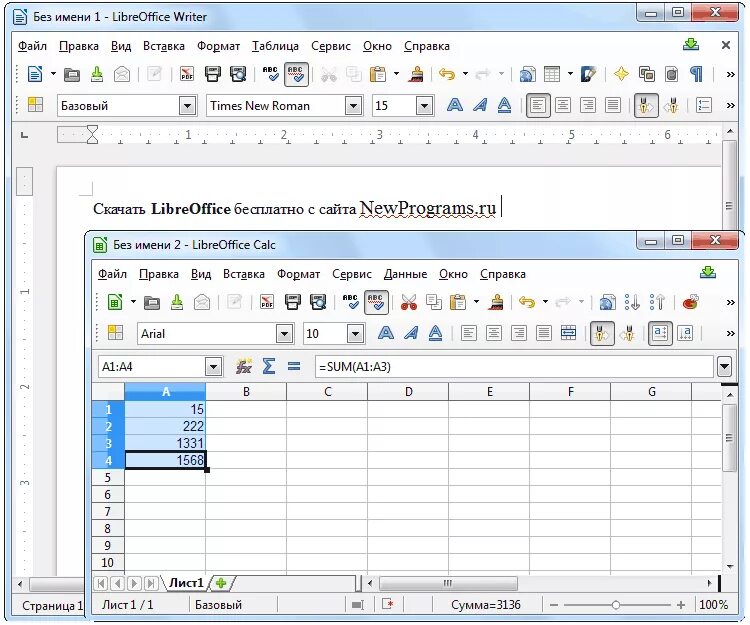Click New Document icon in Writer toolbar
This screenshot has width=750, height=625.
[35, 74]
